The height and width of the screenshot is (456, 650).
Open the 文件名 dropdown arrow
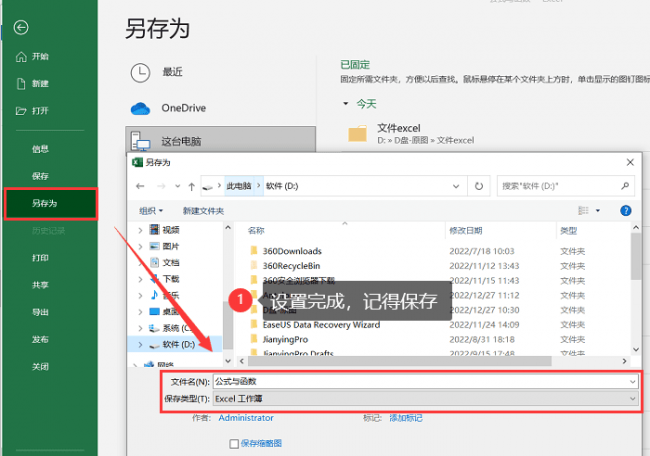[633, 381]
